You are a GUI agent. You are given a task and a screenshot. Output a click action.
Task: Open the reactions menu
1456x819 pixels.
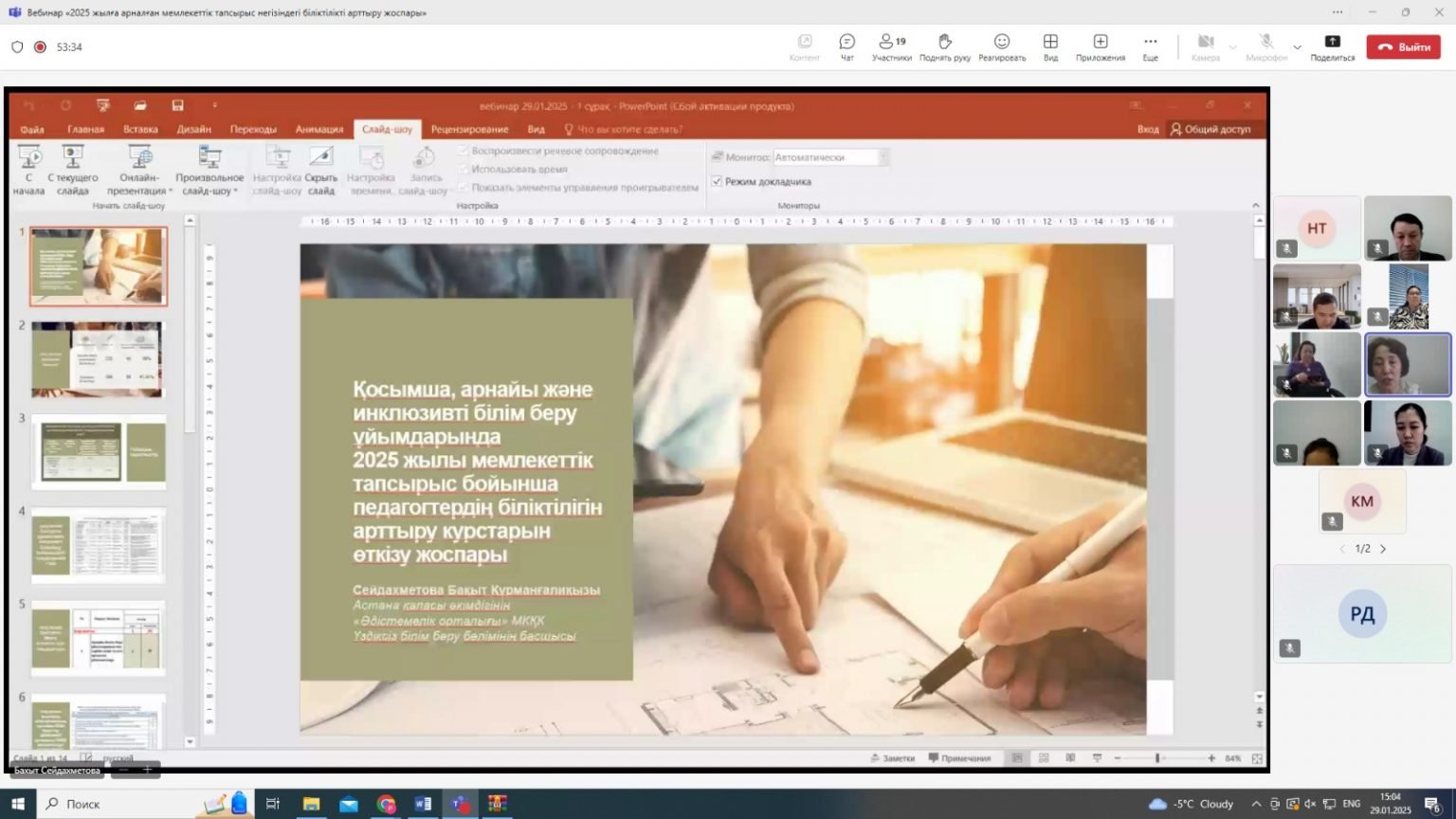tap(1001, 46)
